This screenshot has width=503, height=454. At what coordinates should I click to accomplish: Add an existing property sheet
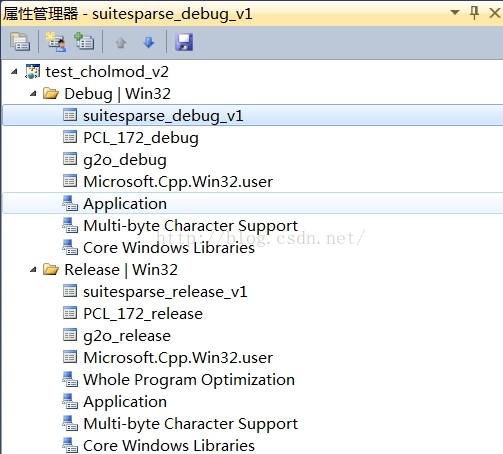(x=84, y=41)
